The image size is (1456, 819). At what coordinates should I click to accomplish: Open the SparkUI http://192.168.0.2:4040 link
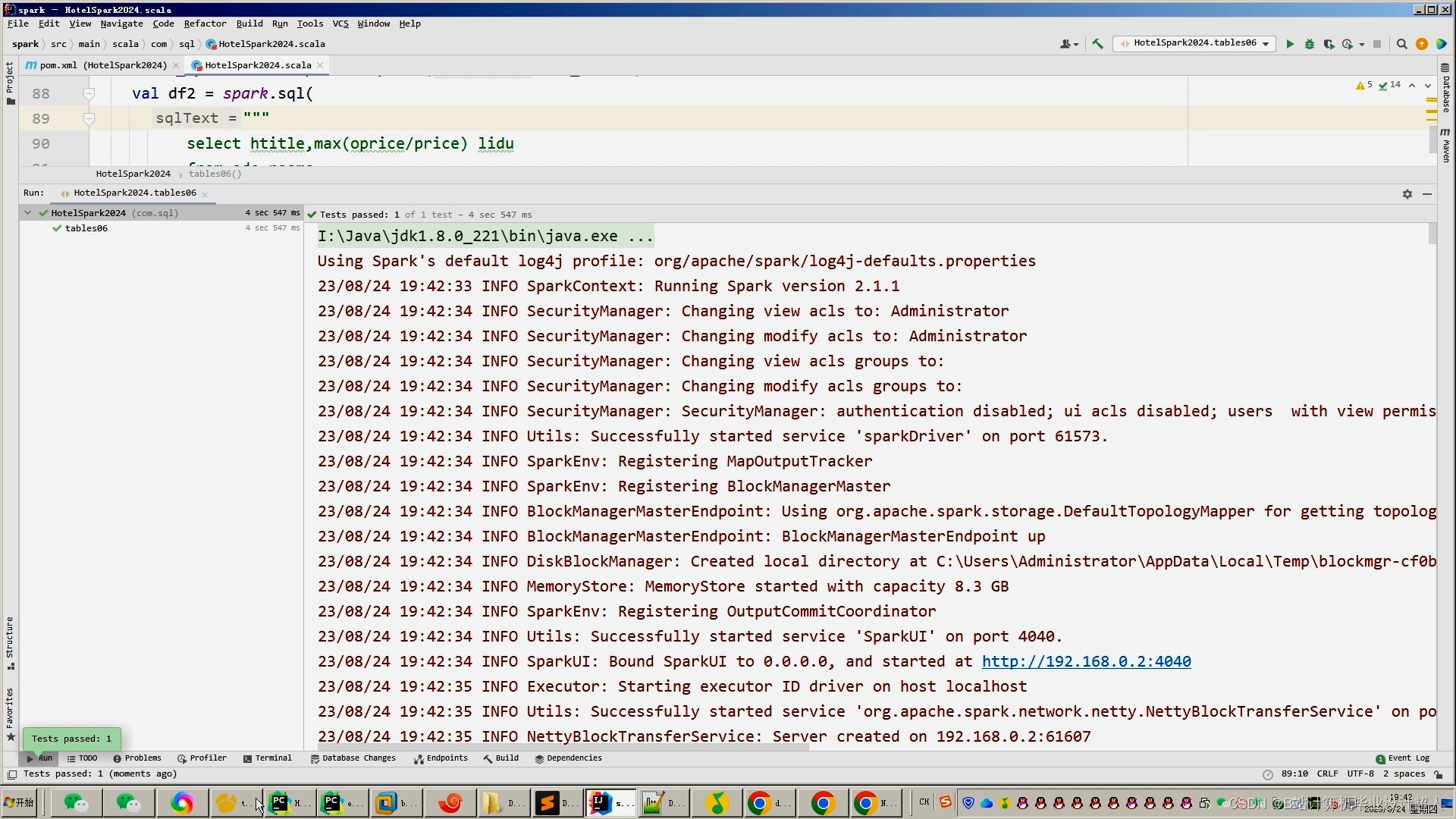click(1086, 661)
